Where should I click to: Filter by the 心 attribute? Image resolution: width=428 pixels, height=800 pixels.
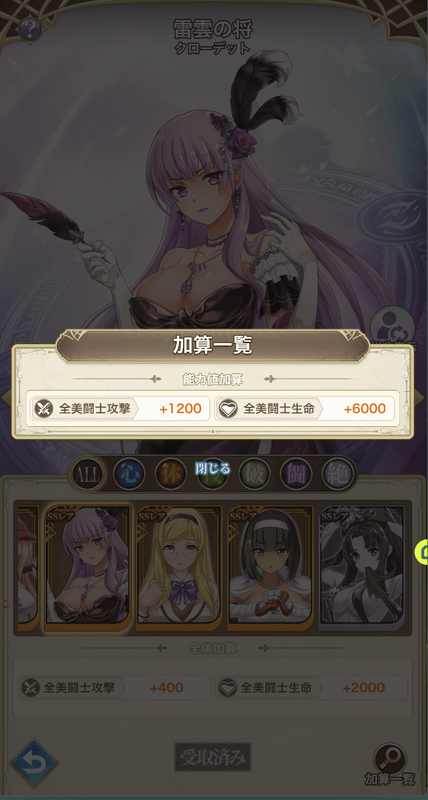(129, 473)
